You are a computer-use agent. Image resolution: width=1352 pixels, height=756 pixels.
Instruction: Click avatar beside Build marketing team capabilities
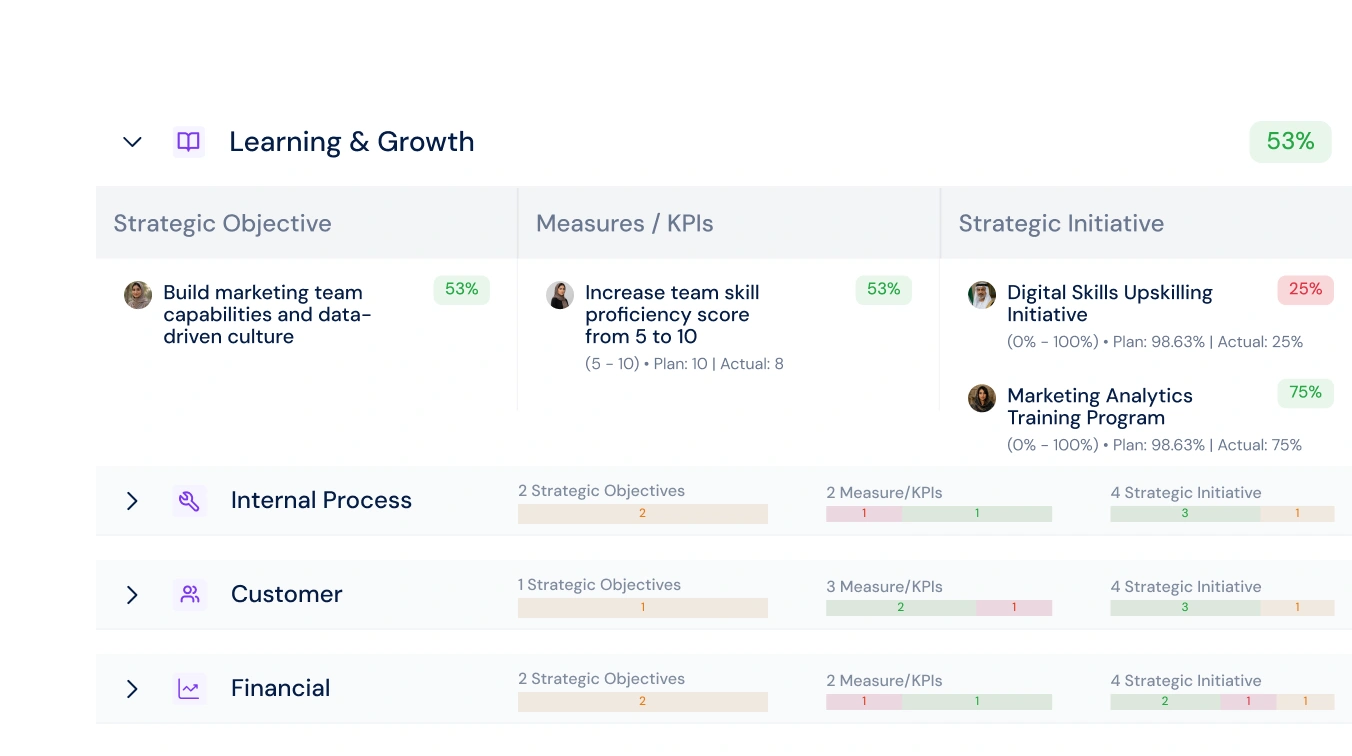[138, 295]
